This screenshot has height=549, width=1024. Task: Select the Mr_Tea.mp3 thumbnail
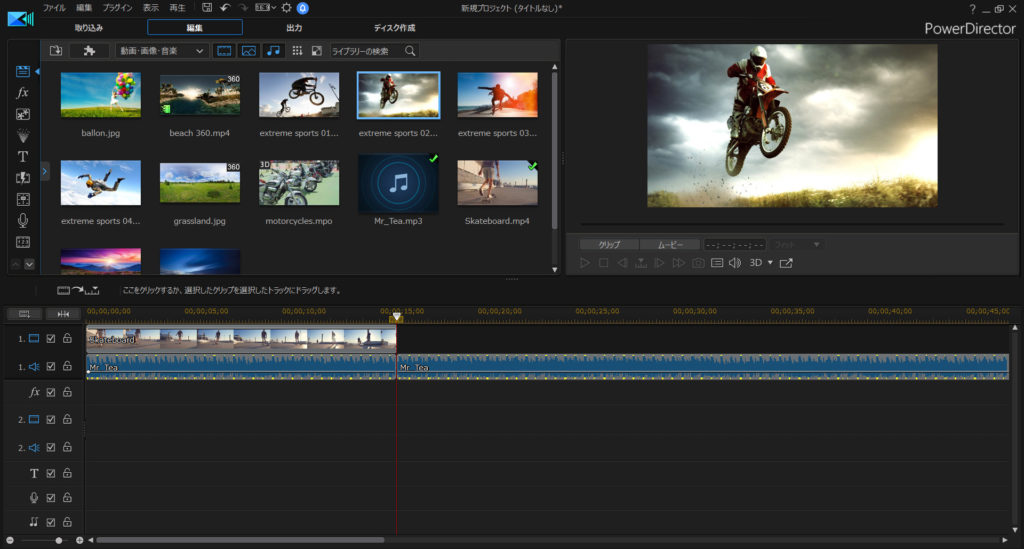pos(398,183)
